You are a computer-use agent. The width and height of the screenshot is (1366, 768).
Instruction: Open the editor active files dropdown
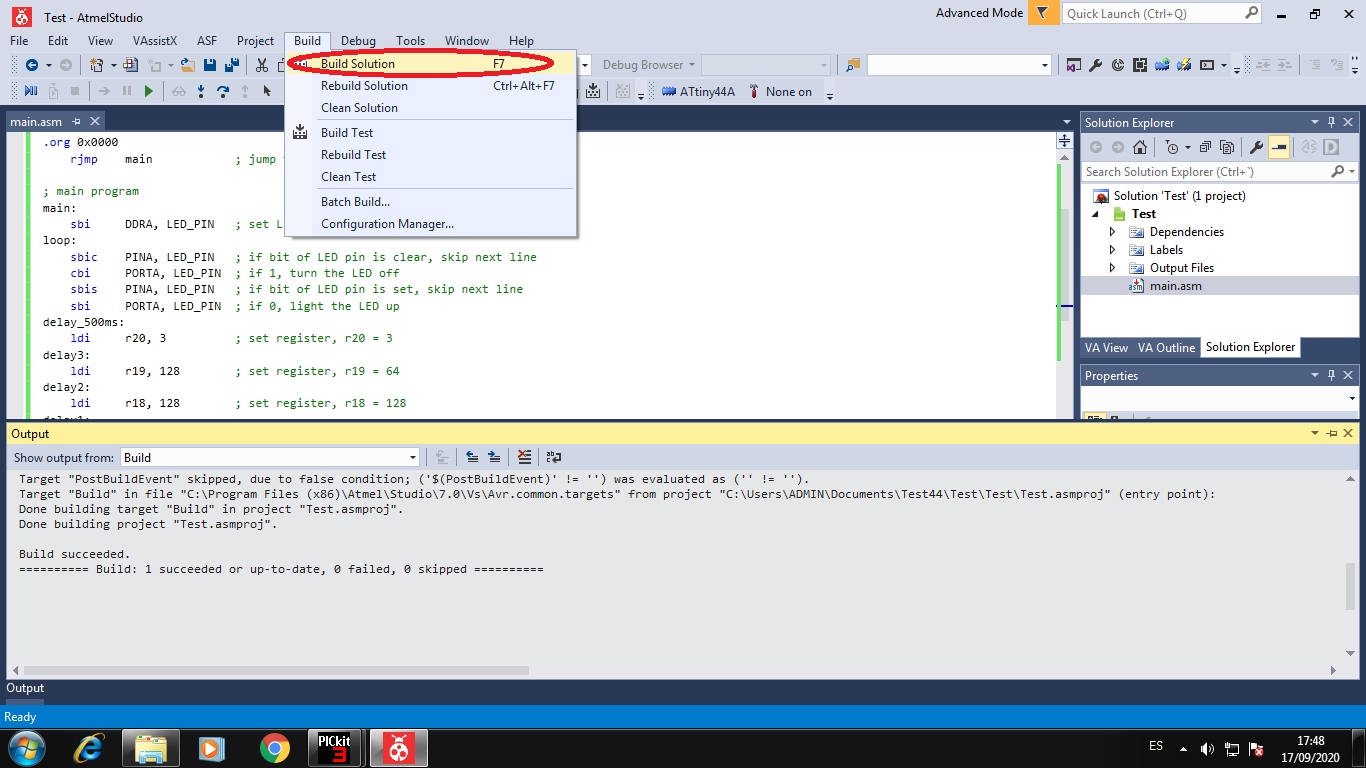[x=1066, y=122]
